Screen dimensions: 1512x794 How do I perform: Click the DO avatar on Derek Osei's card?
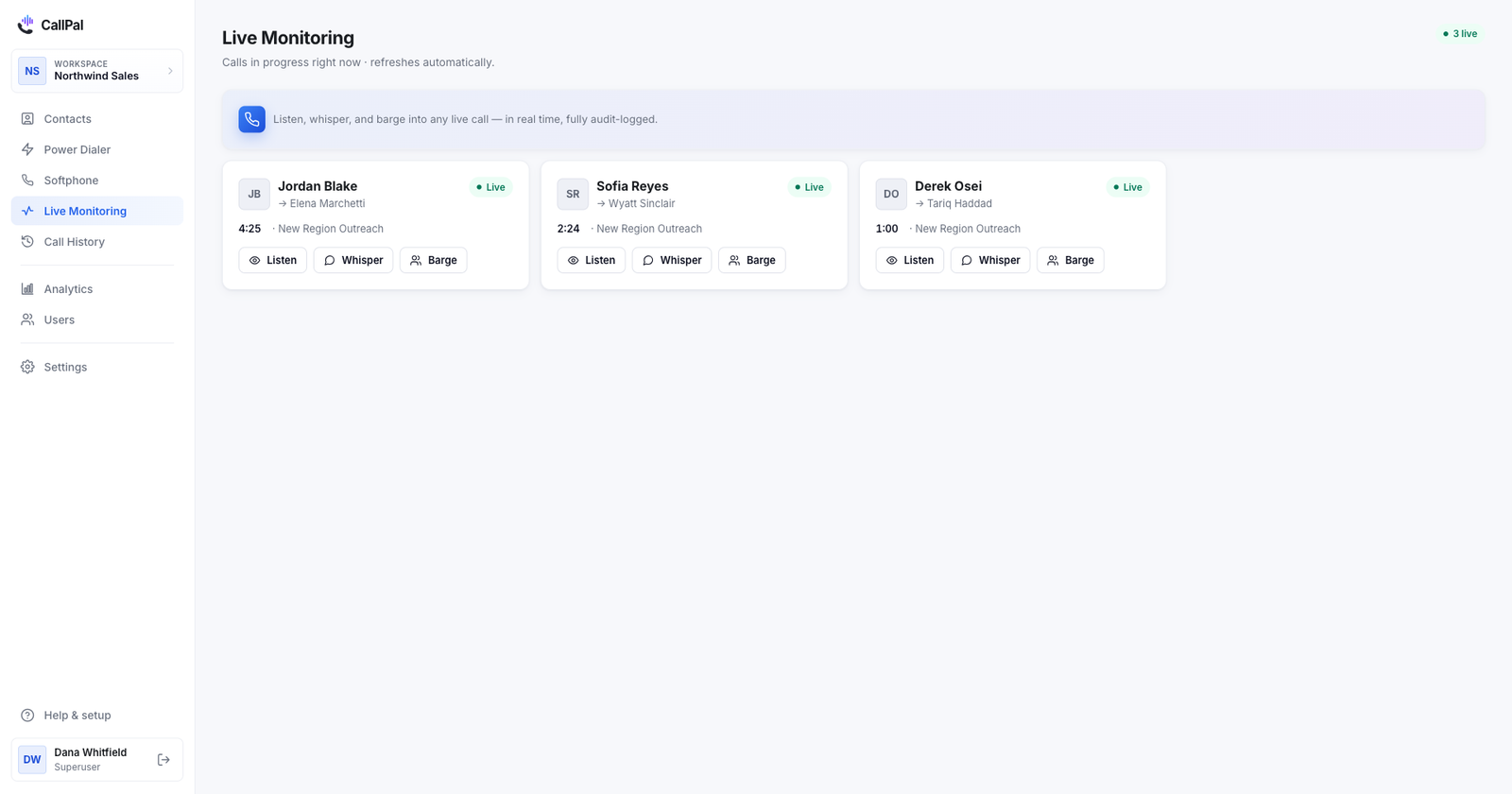(891, 194)
